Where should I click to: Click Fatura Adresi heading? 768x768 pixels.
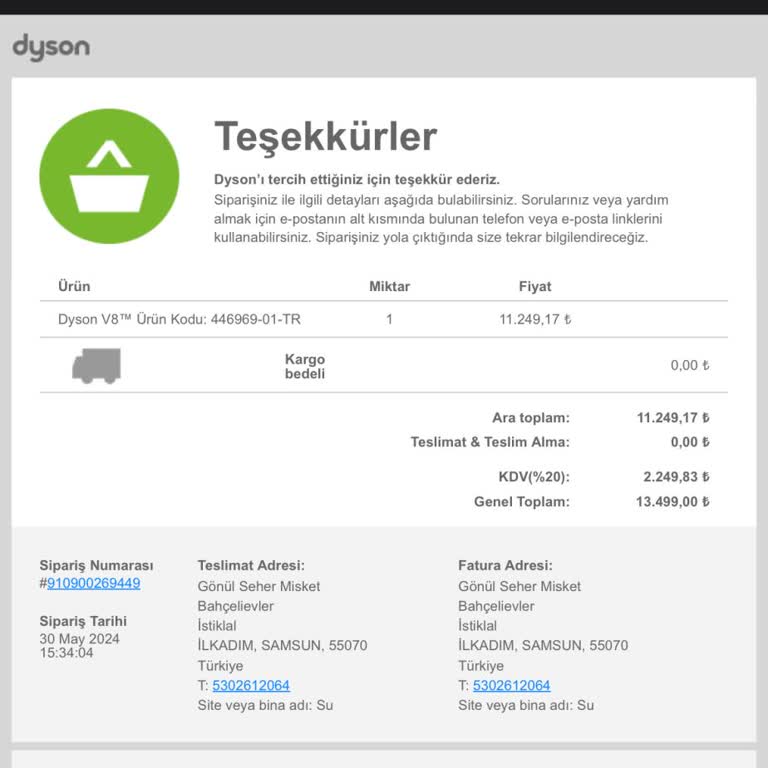(505, 565)
